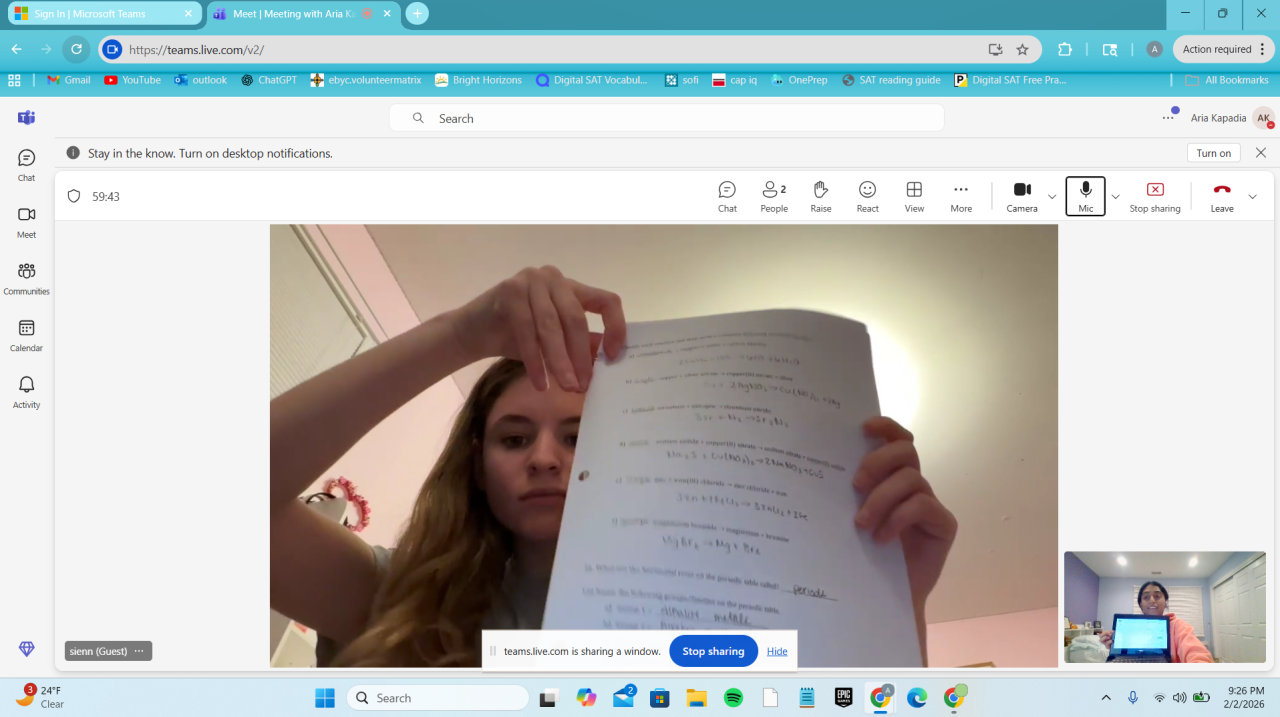Toggle the Mic mute
The image size is (1280, 717).
[1086, 196]
